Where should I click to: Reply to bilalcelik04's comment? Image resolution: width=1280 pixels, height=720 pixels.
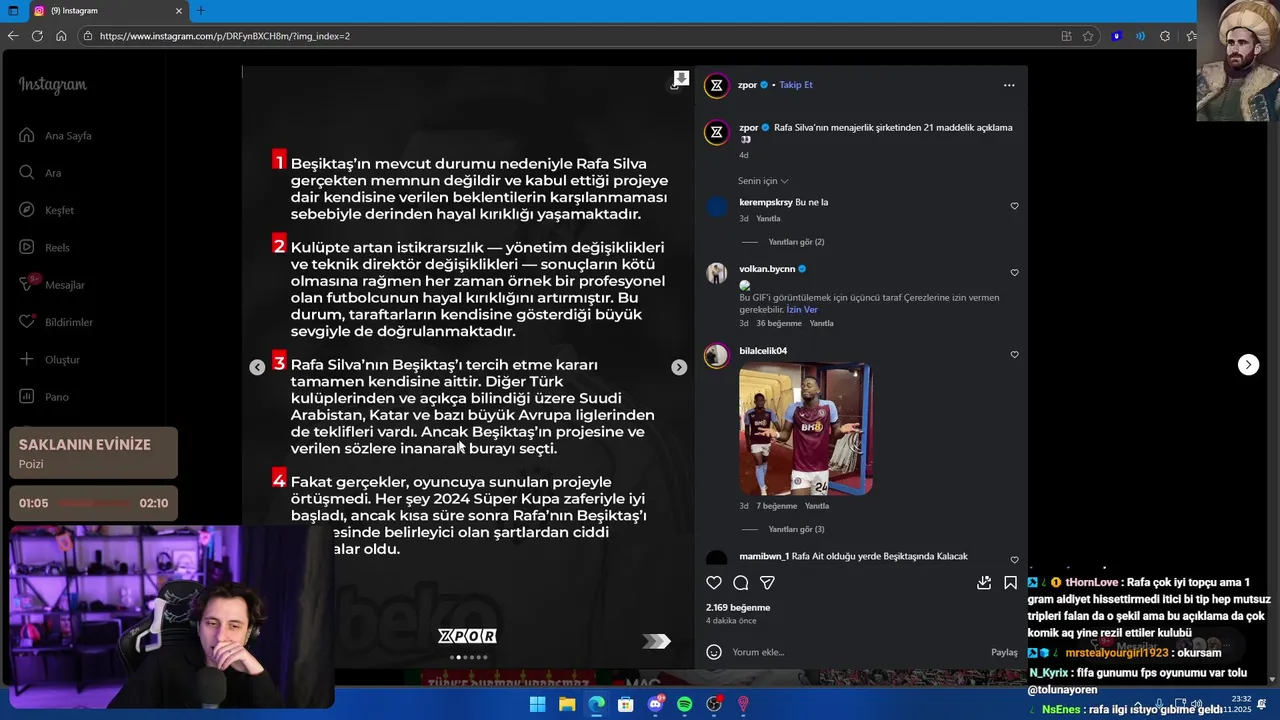817,506
